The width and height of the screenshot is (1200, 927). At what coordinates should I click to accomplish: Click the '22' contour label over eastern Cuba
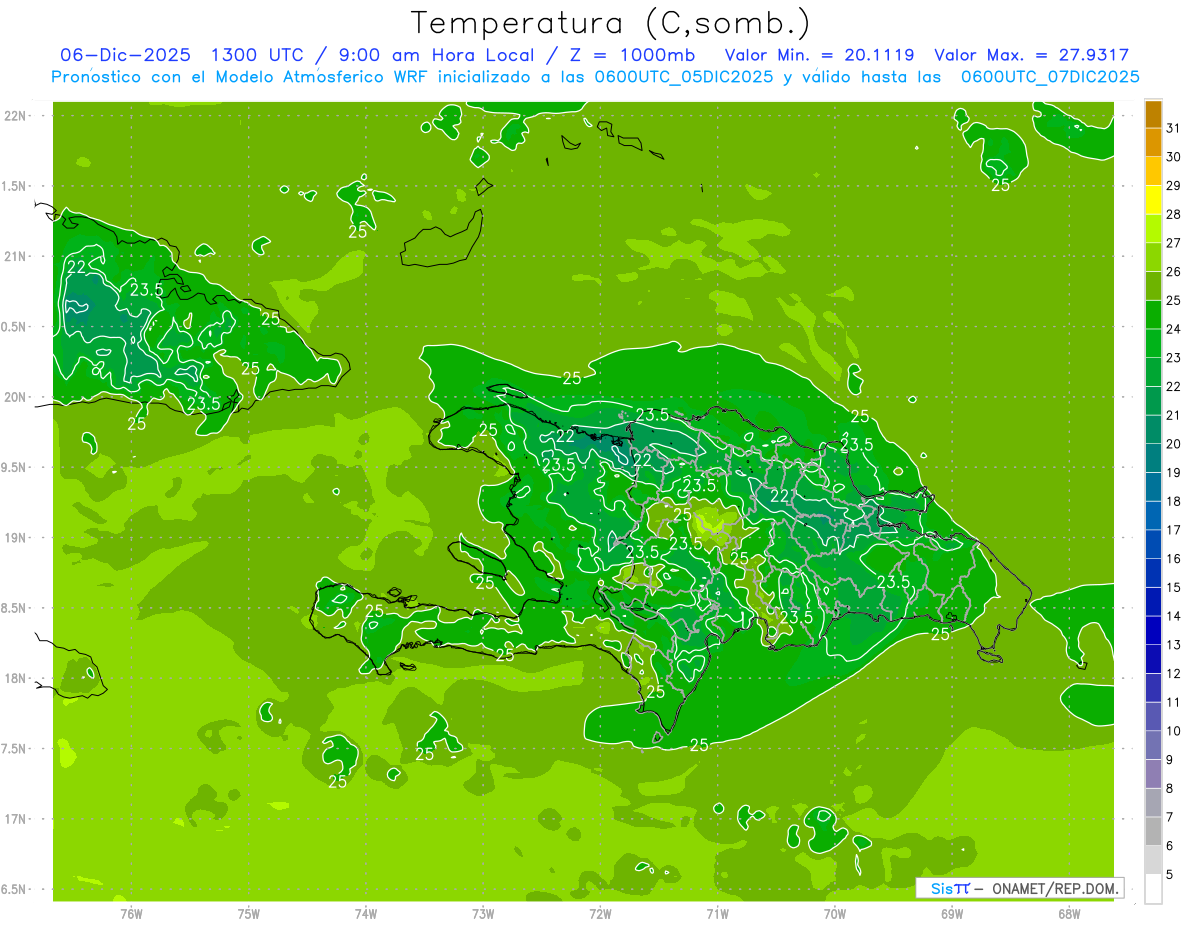click(x=76, y=267)
